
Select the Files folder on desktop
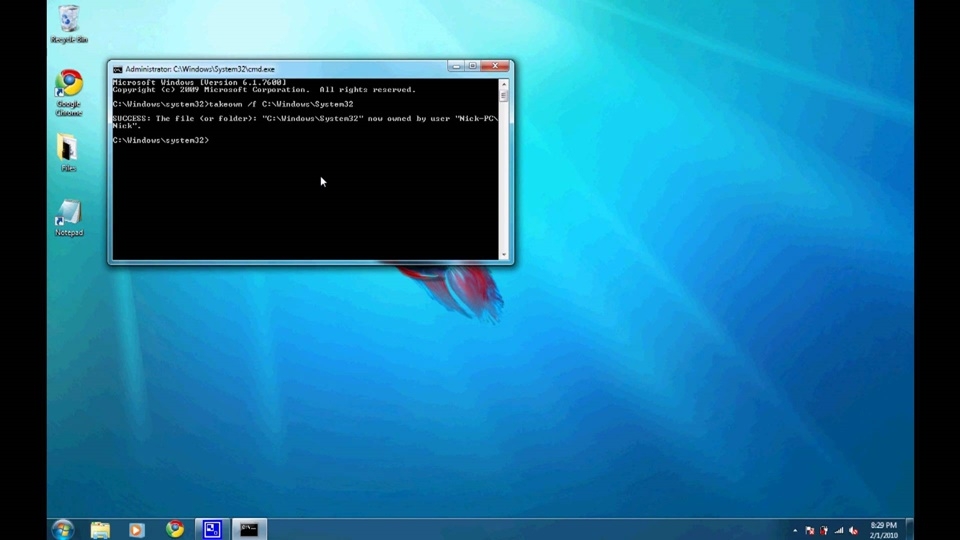point(68,152)
